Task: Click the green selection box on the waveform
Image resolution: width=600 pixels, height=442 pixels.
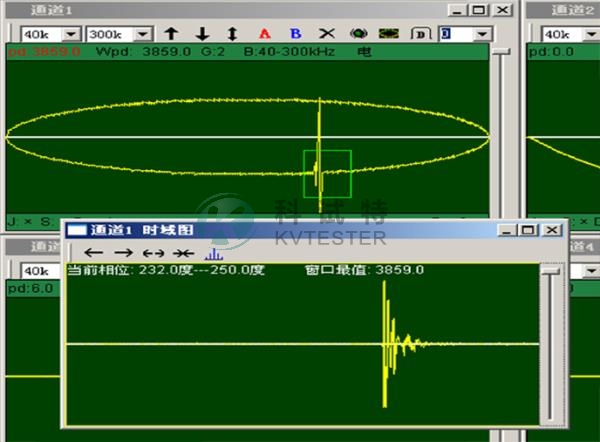Action: pyautogui.click(x=328, y=174)
